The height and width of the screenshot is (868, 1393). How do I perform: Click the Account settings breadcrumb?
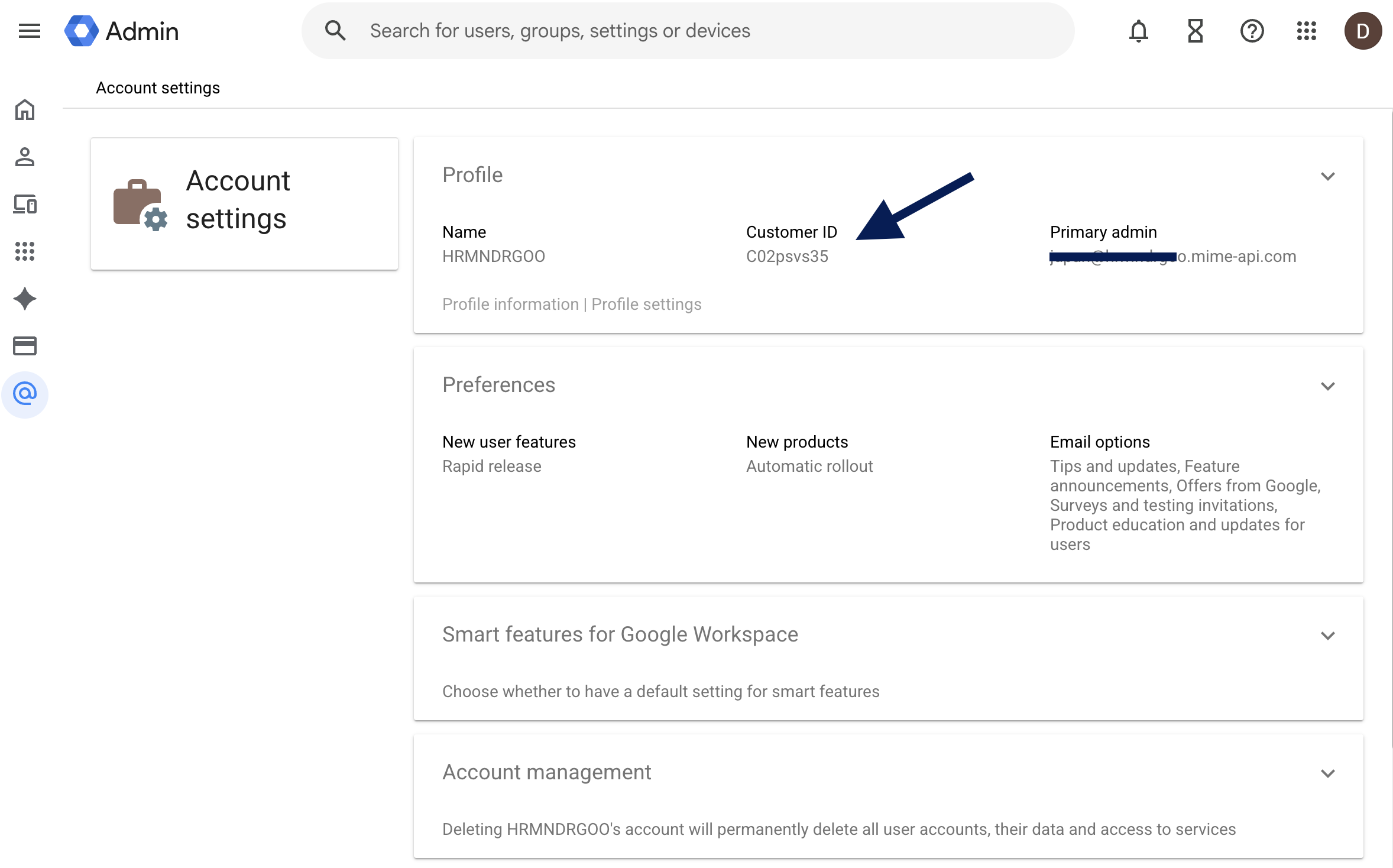[x=158, y=88]
